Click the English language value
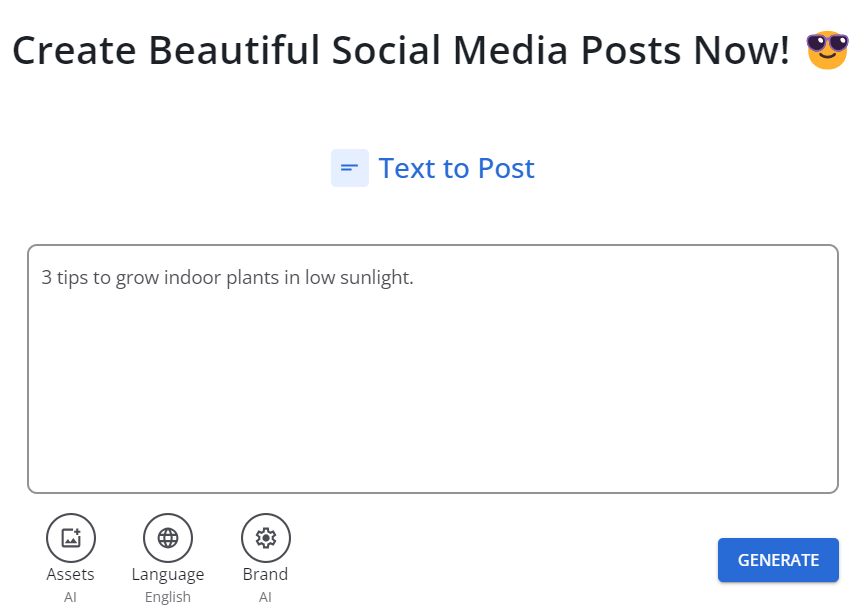This screenshot has height=613, width=866. tap(168, 598)
